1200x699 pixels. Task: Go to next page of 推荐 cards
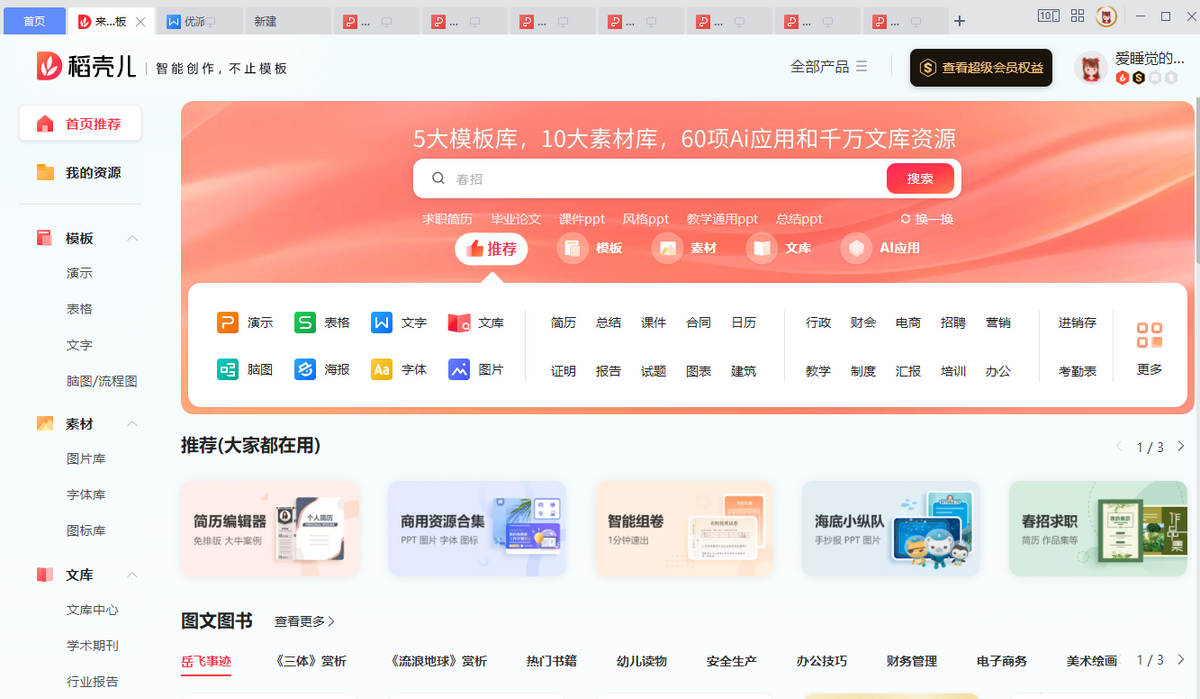click(x=1181, y=446)
